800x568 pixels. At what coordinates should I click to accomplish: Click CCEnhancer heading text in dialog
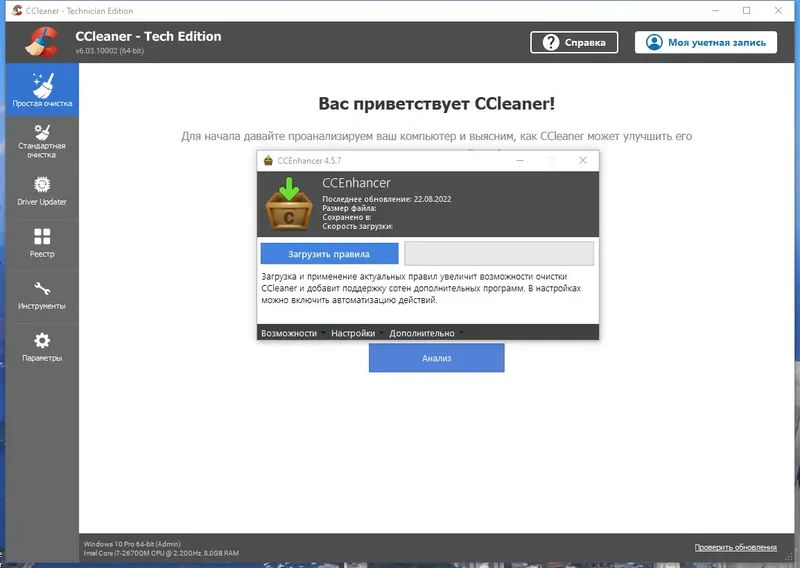click(x=356, y=183)
